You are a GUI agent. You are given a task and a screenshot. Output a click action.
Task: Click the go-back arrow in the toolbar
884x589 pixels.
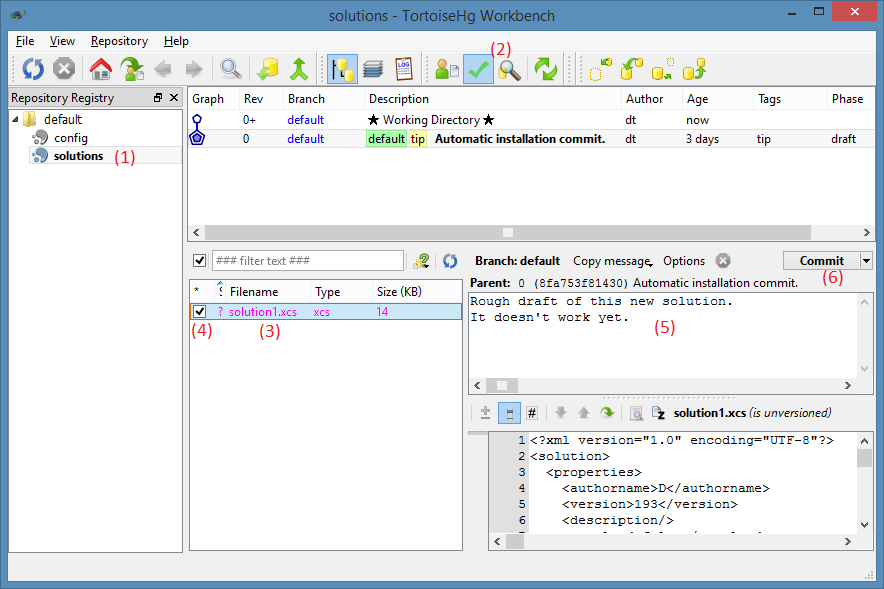(x=163, y=69)
